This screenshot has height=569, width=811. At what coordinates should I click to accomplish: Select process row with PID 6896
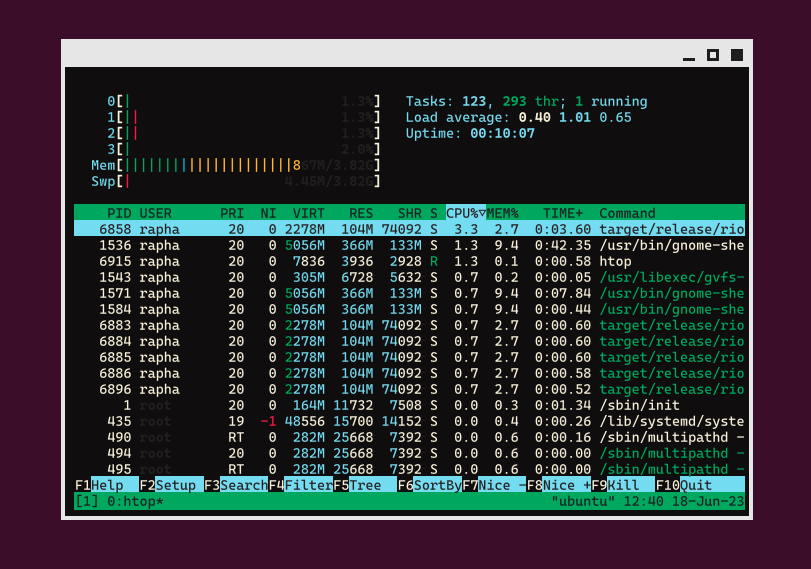pyautogui.click(x=409, y=390)
